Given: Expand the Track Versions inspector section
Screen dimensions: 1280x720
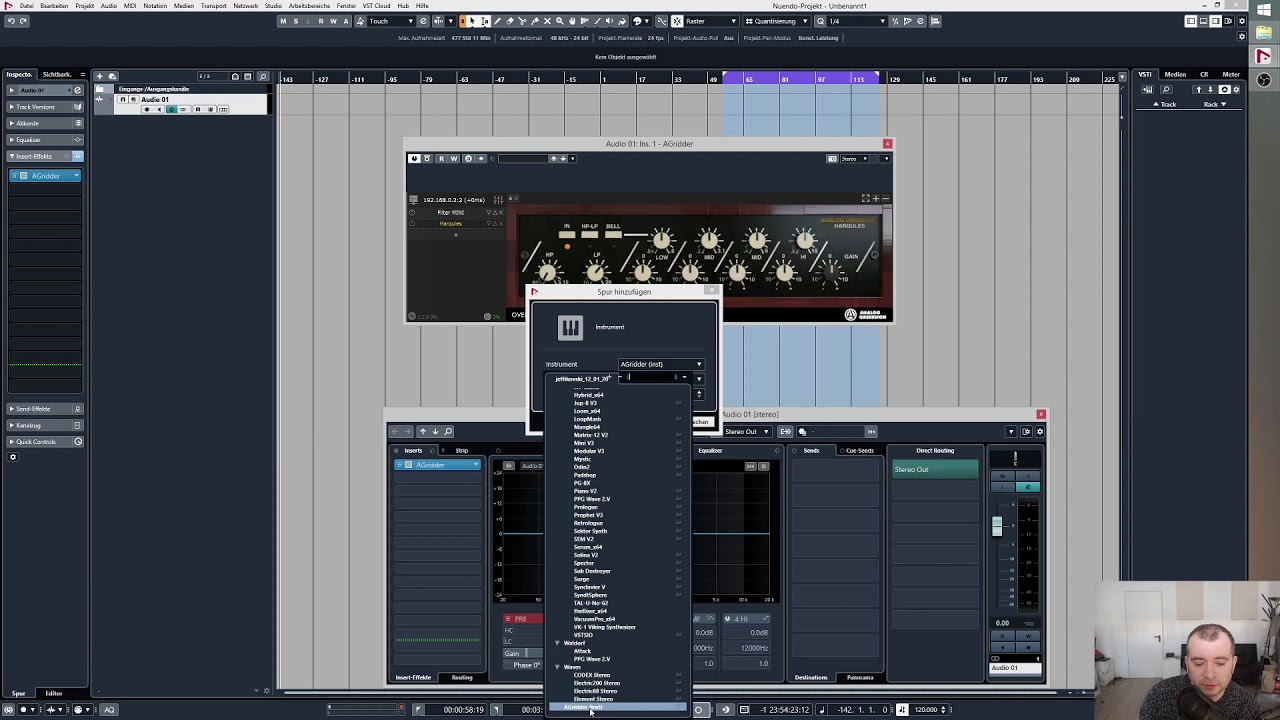Looking at the screenshot, I should (x=46, y=107).
